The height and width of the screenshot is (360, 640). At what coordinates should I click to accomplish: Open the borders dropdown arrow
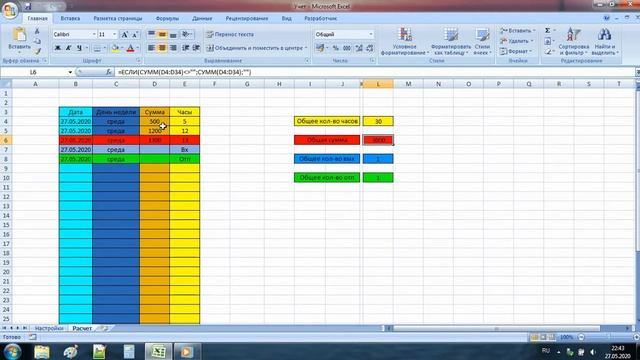tap(104, 48)
